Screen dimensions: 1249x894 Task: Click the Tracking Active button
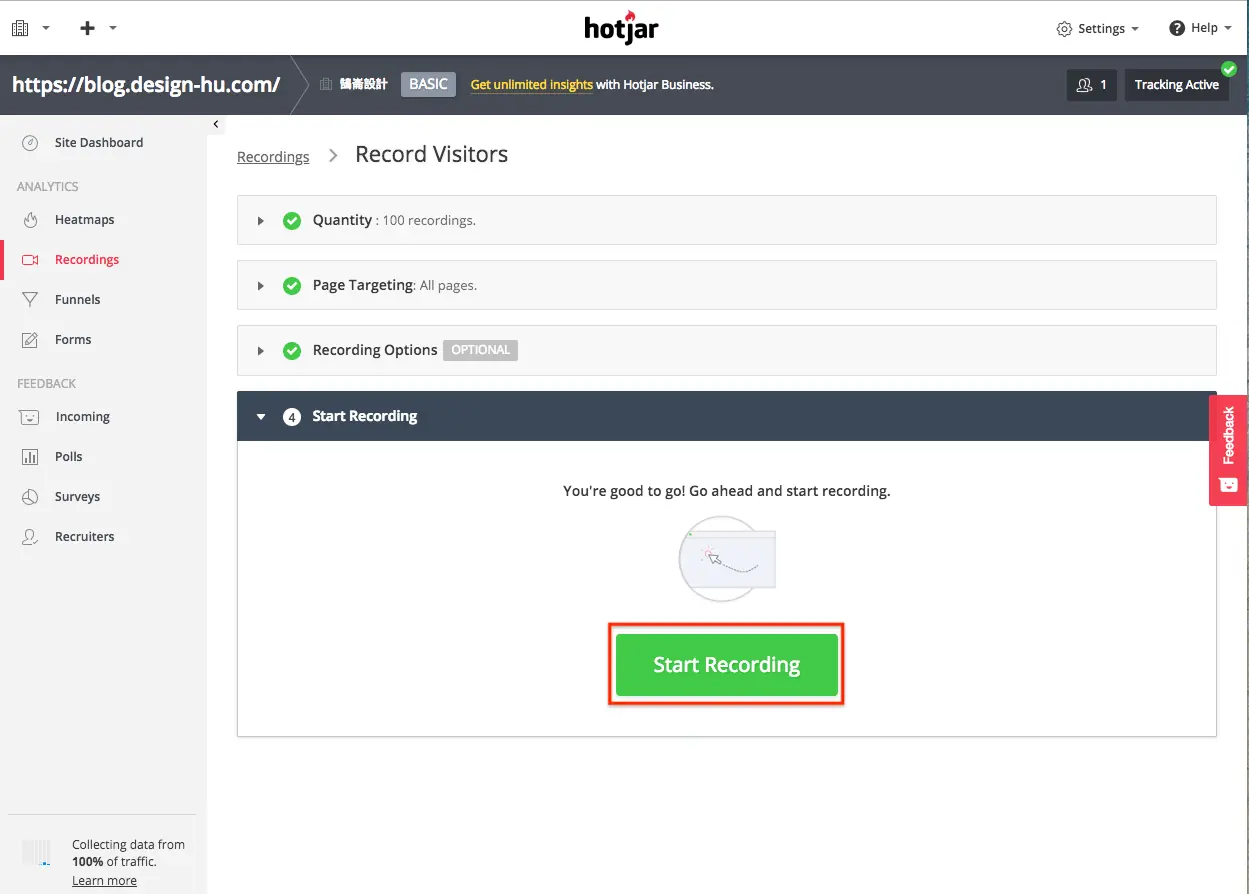coord(1176,85)
